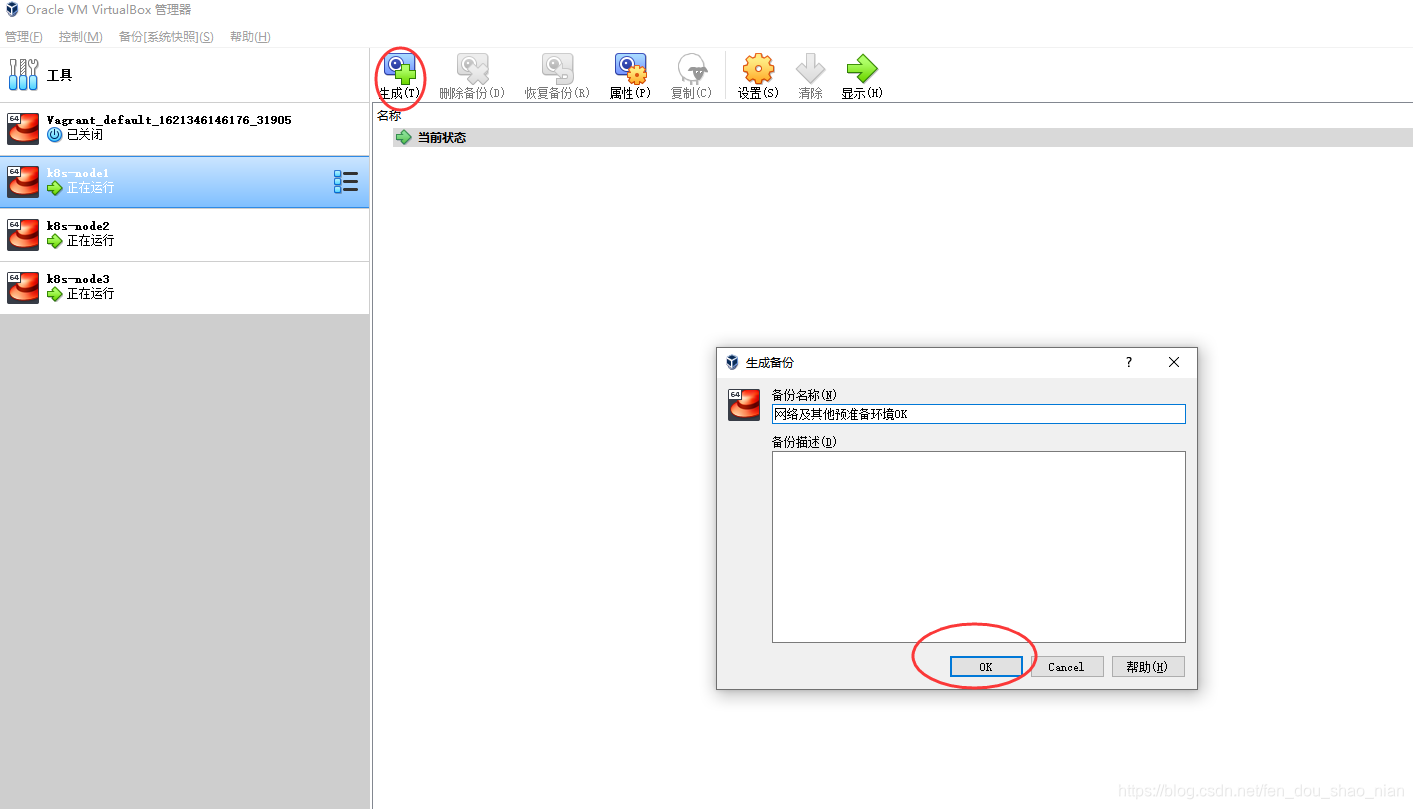Open 设置(S) gear icon in toolbar
This screenshot has height=809, width=1413.
[758, 69]
